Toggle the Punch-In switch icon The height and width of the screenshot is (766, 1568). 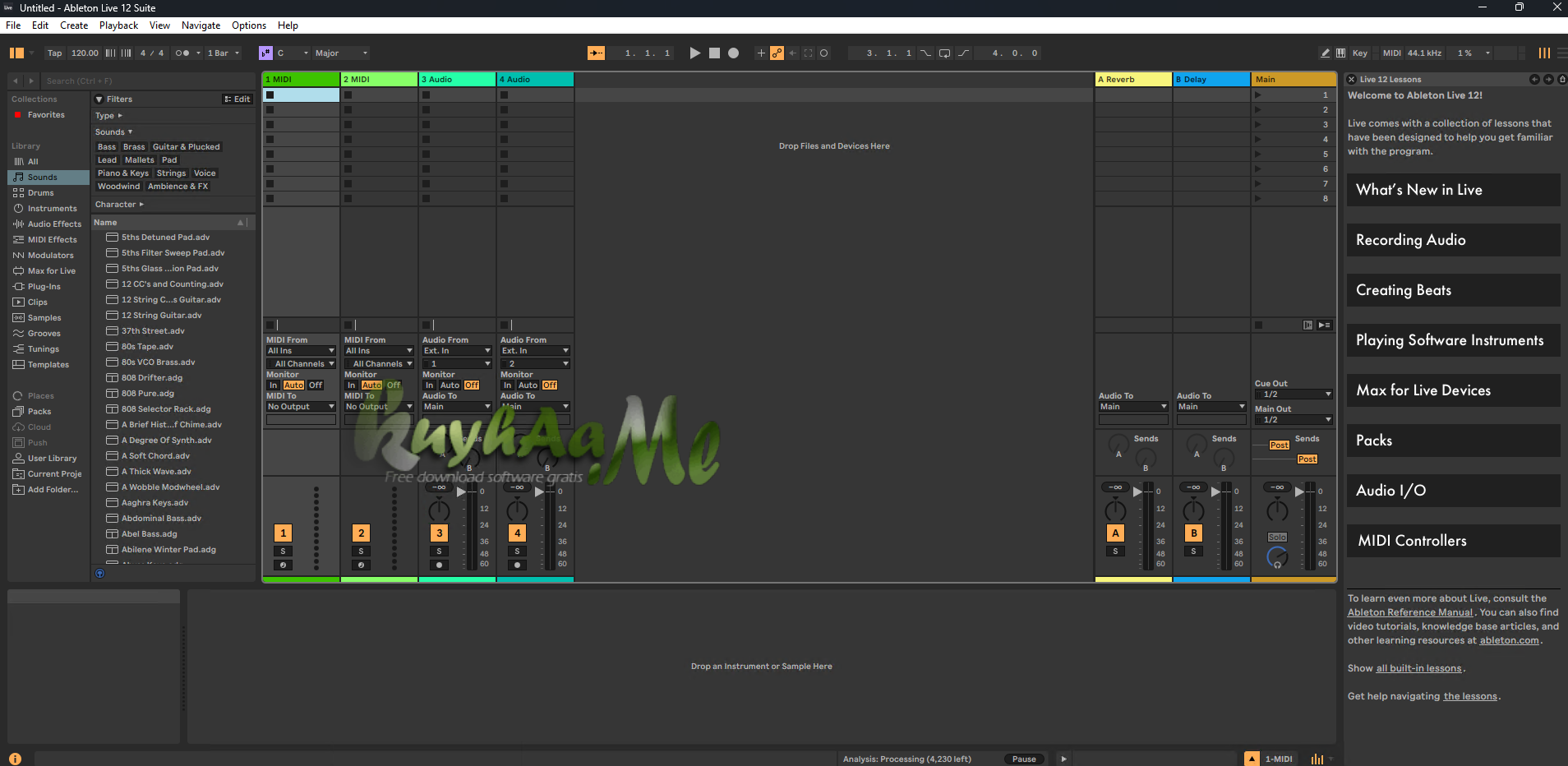point(925,53)
